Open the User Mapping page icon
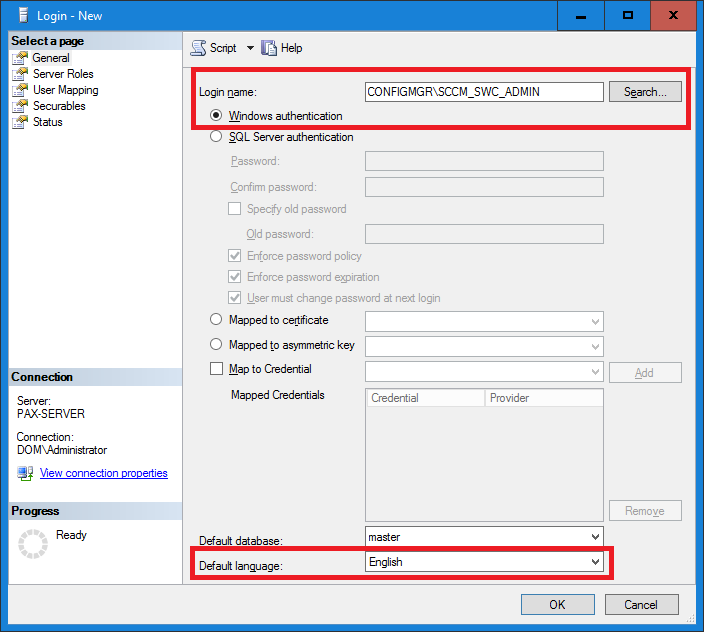 (x=19, y=90)
